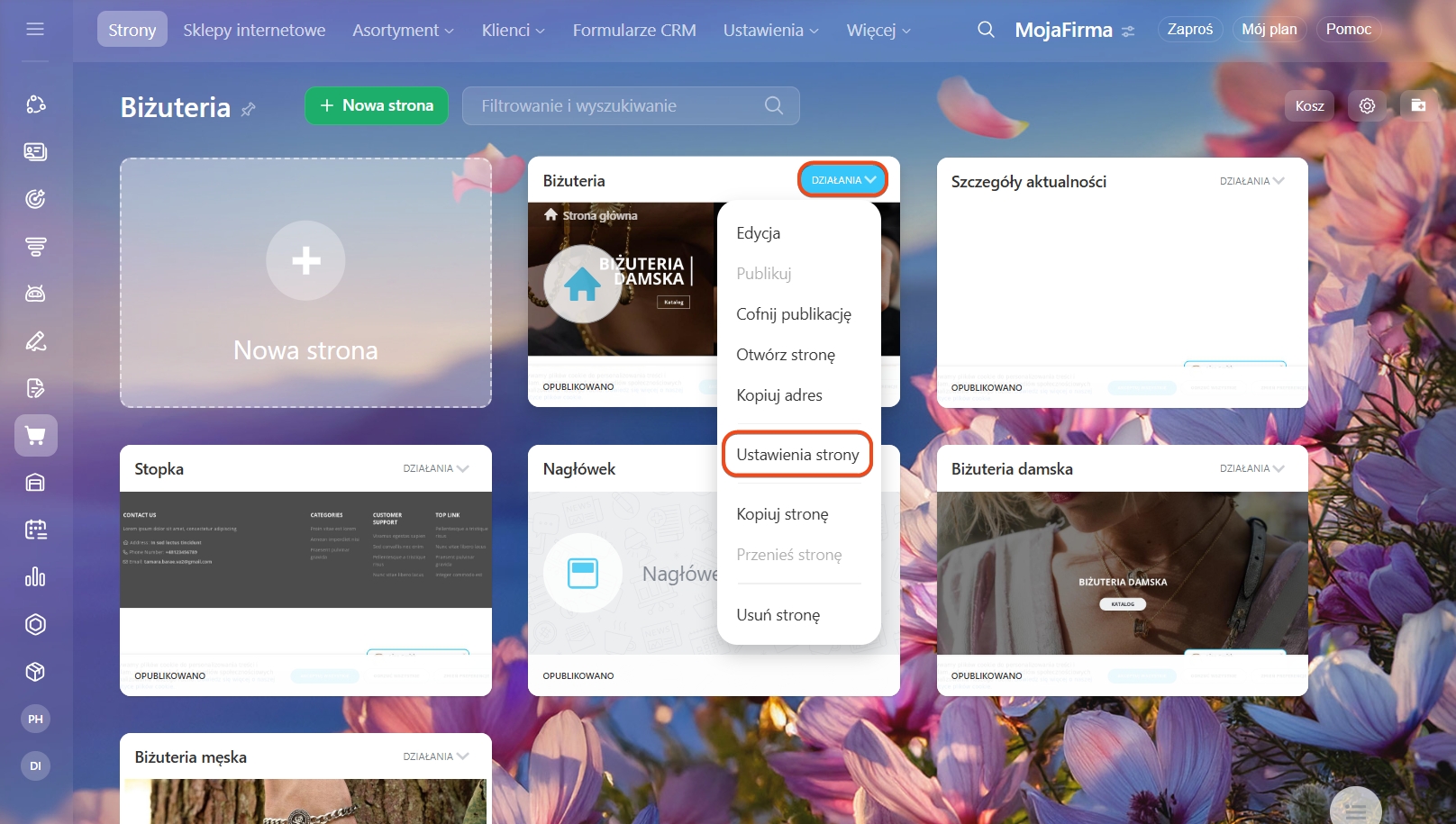Open the settings gear next to Kosz
The image size is (1456, 824).
coord(1367,105)
